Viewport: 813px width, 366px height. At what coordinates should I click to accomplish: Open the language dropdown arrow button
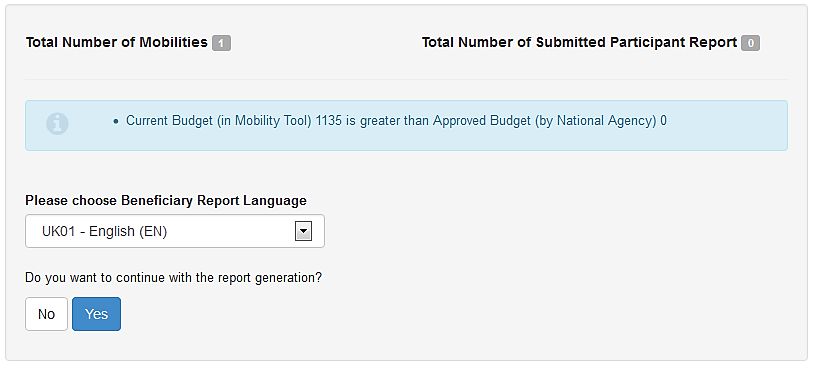tap(303, 231)
